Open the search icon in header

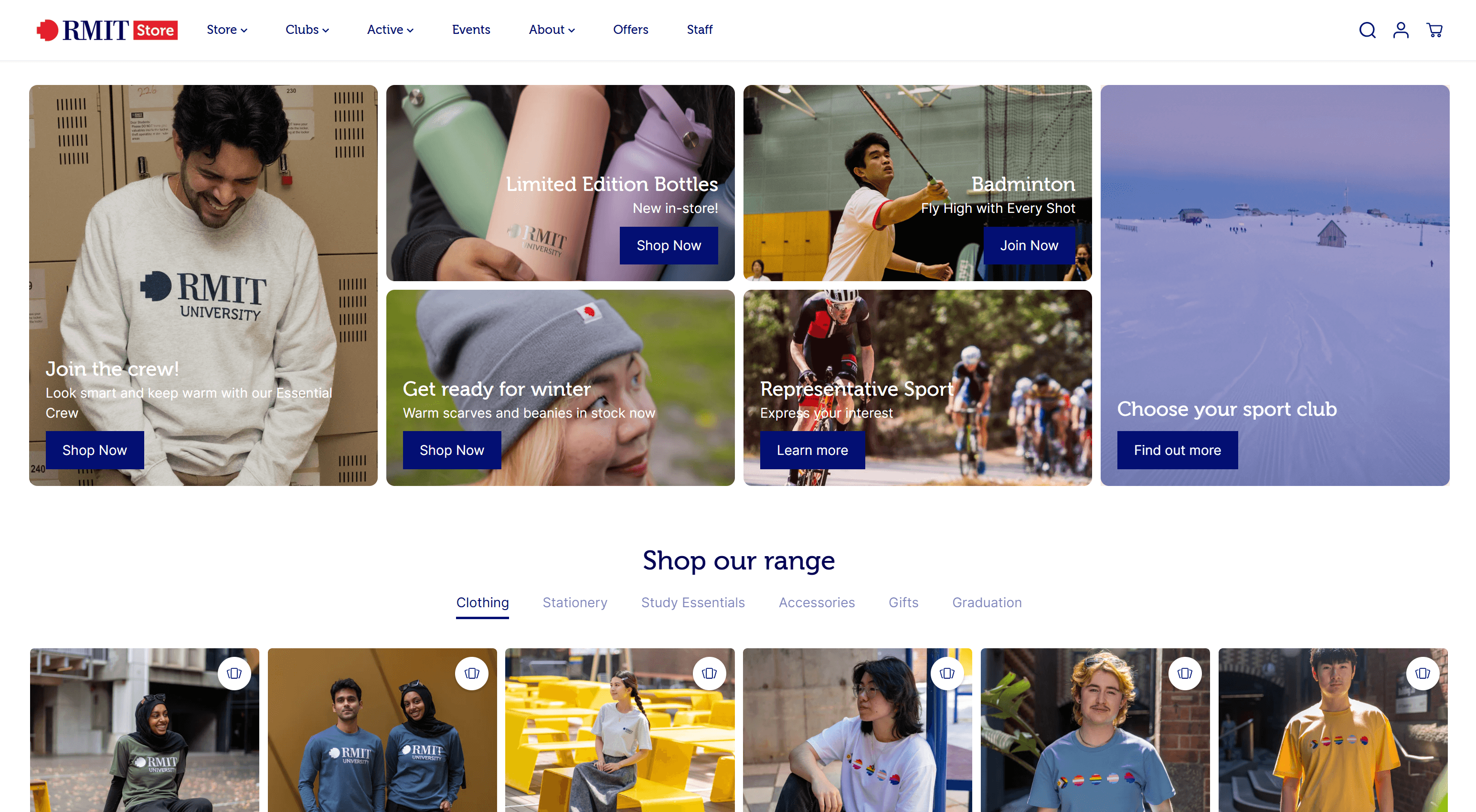click(1367, 30)
